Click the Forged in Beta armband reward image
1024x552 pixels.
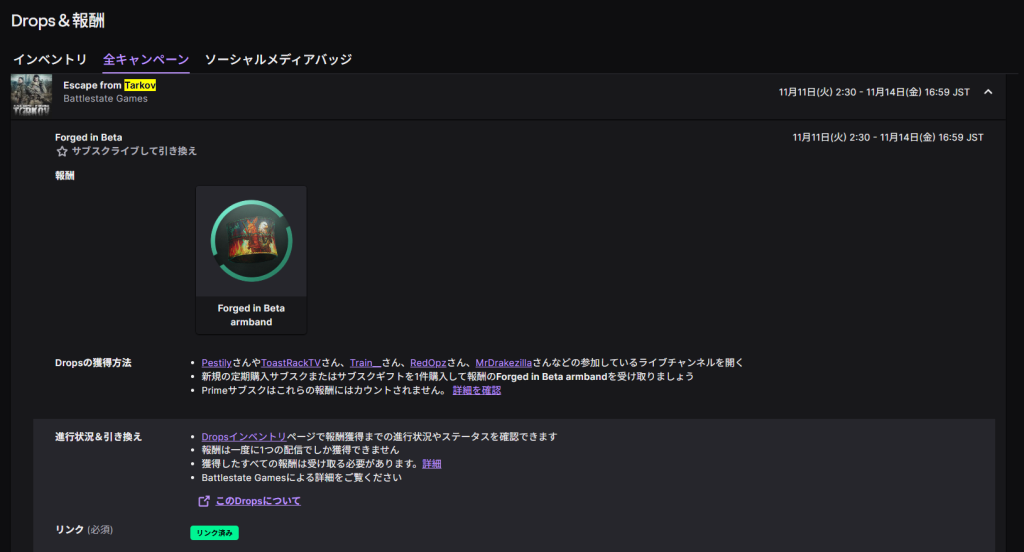click(251, 241)
